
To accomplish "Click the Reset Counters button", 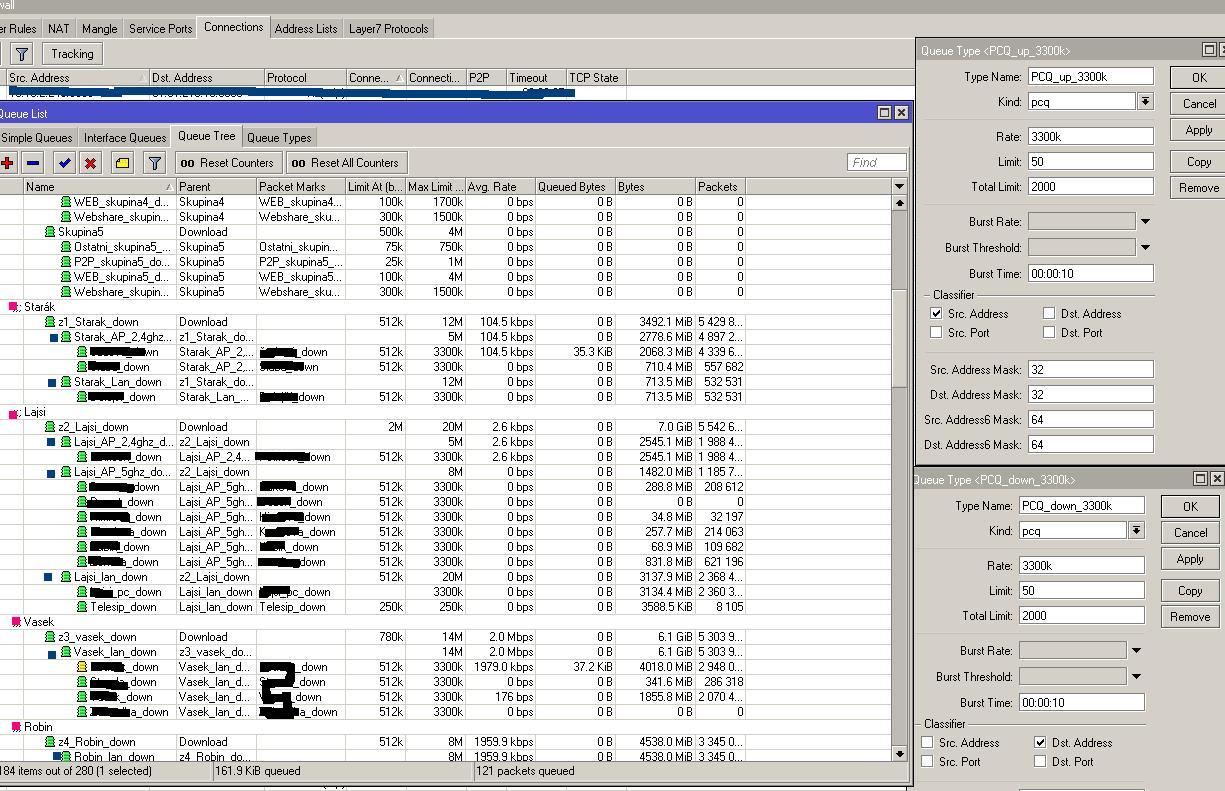I will pos(229,162).
